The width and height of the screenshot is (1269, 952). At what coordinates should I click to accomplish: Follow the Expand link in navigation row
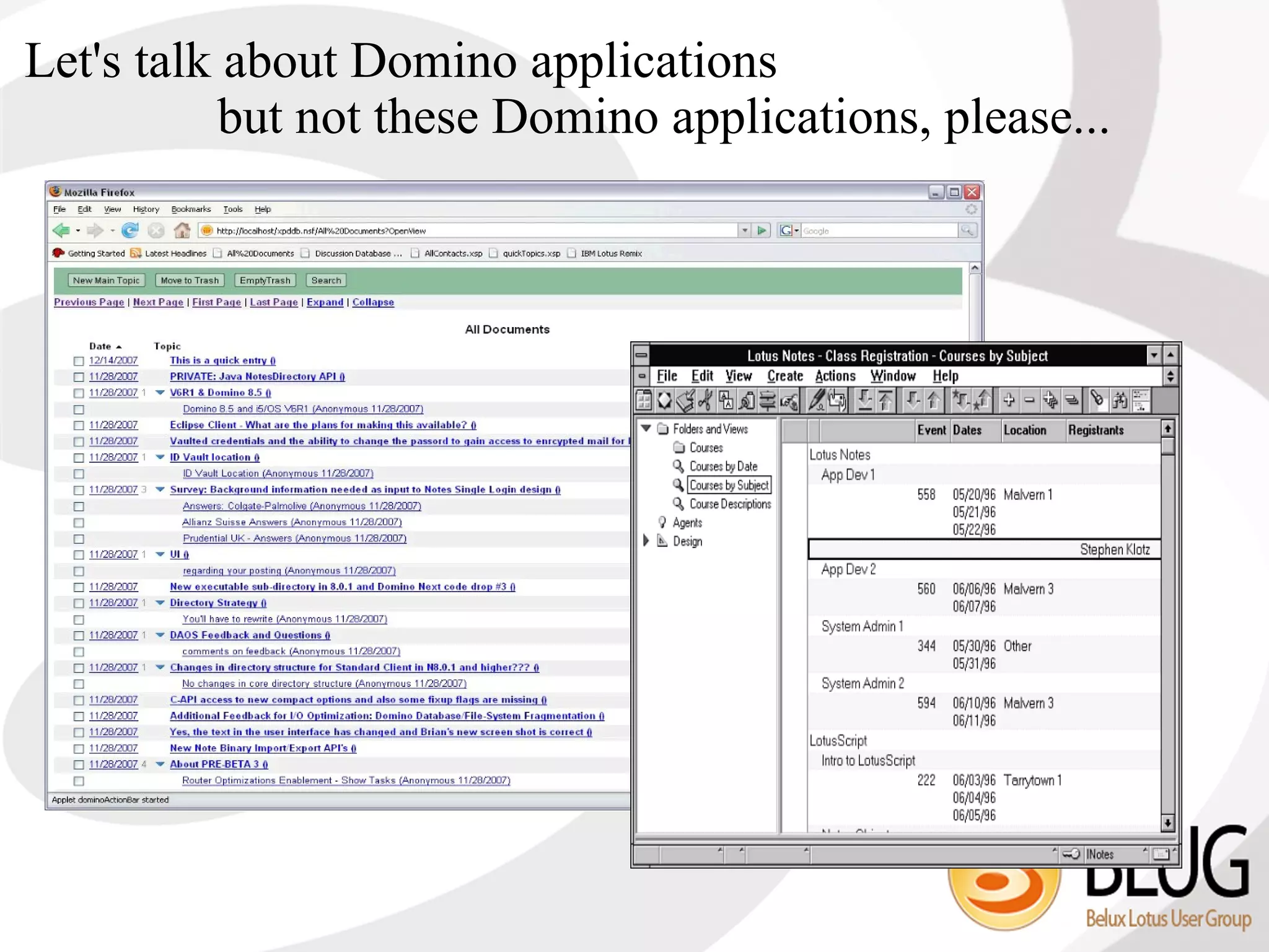coord(325,302)
